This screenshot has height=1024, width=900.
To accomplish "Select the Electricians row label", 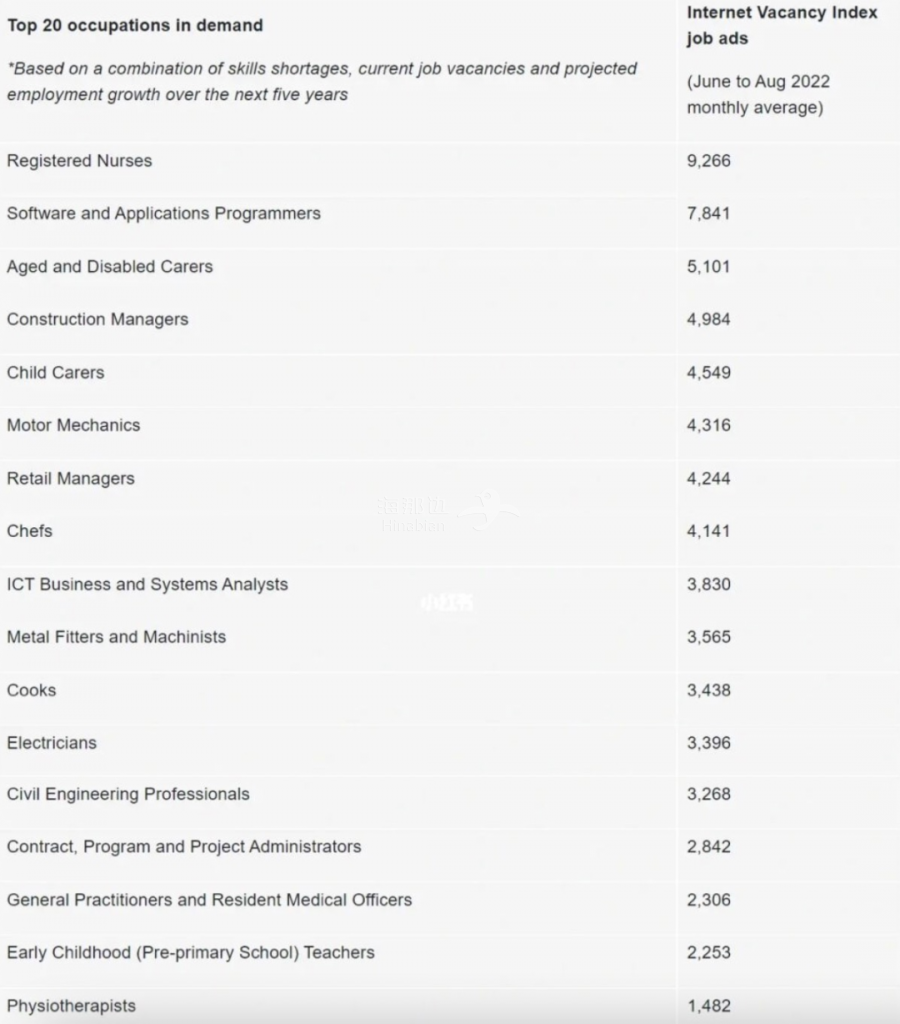I will [52, 743].
